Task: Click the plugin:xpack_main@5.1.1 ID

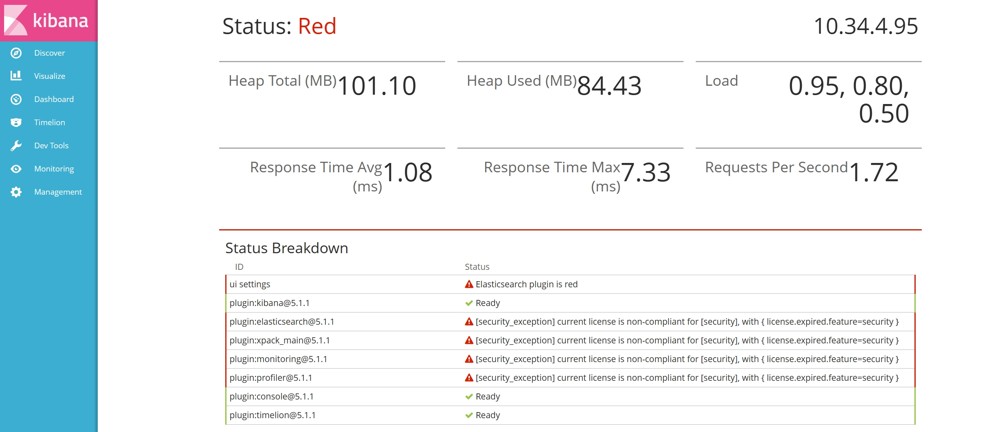Action: (x=281, y=340)
